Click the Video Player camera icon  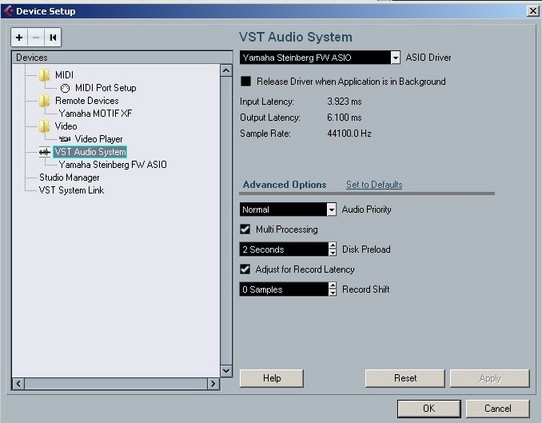click(65, 139)
